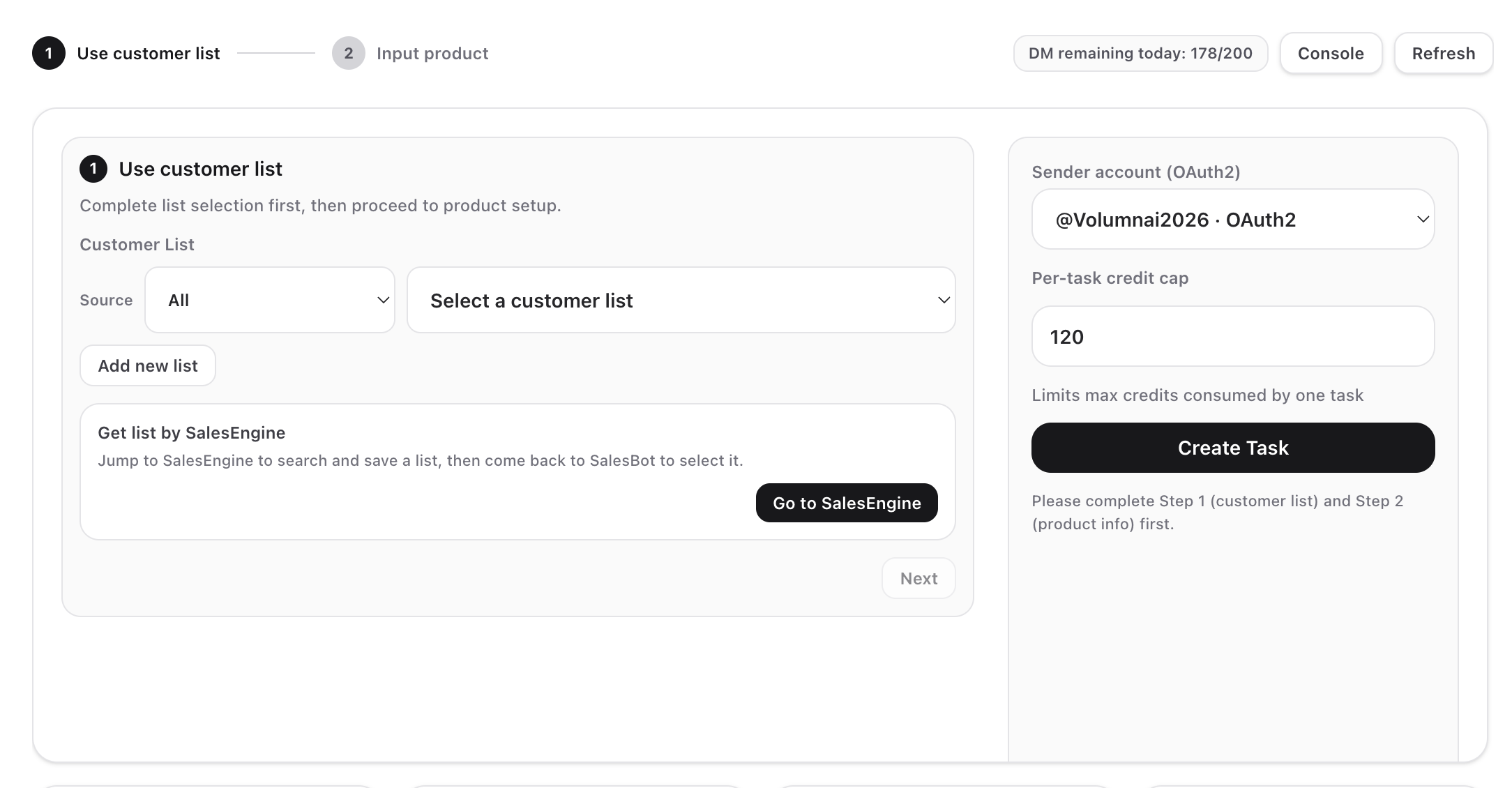Open the Source All dropdown
This screenshot has width=1512, height=788.
[x=269, y=300]
